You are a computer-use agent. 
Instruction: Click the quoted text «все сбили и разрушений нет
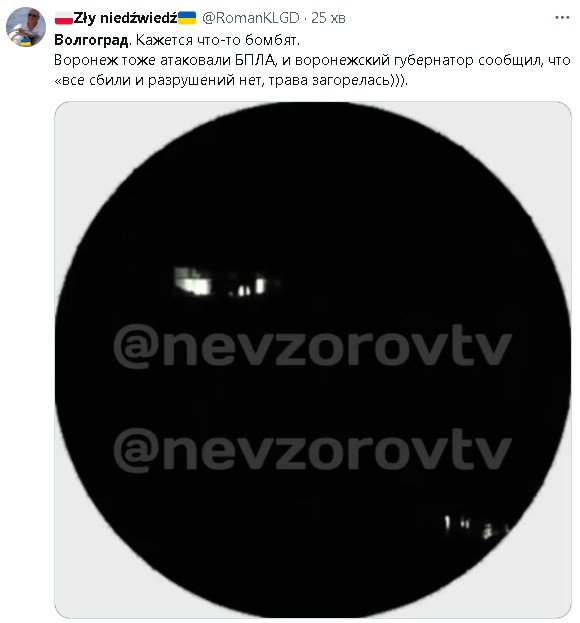(159, 80)
